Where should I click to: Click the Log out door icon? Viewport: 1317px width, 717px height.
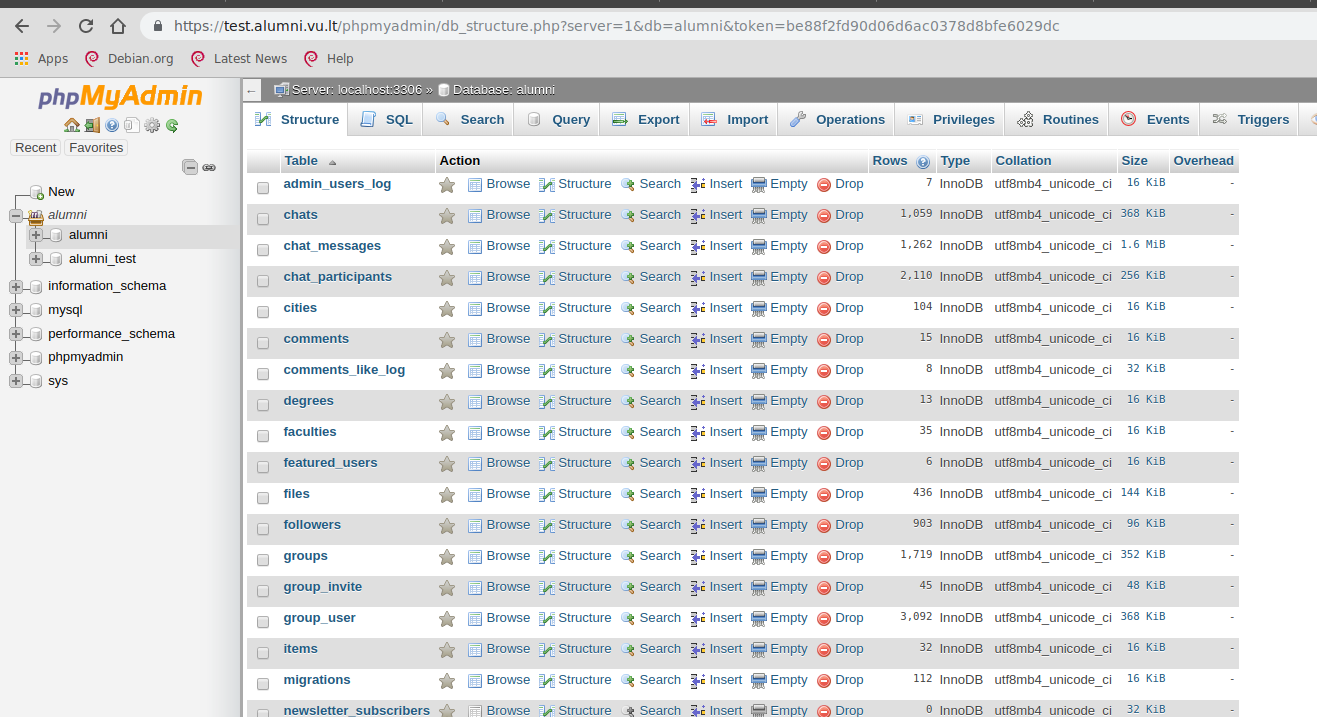pos(92,126)
